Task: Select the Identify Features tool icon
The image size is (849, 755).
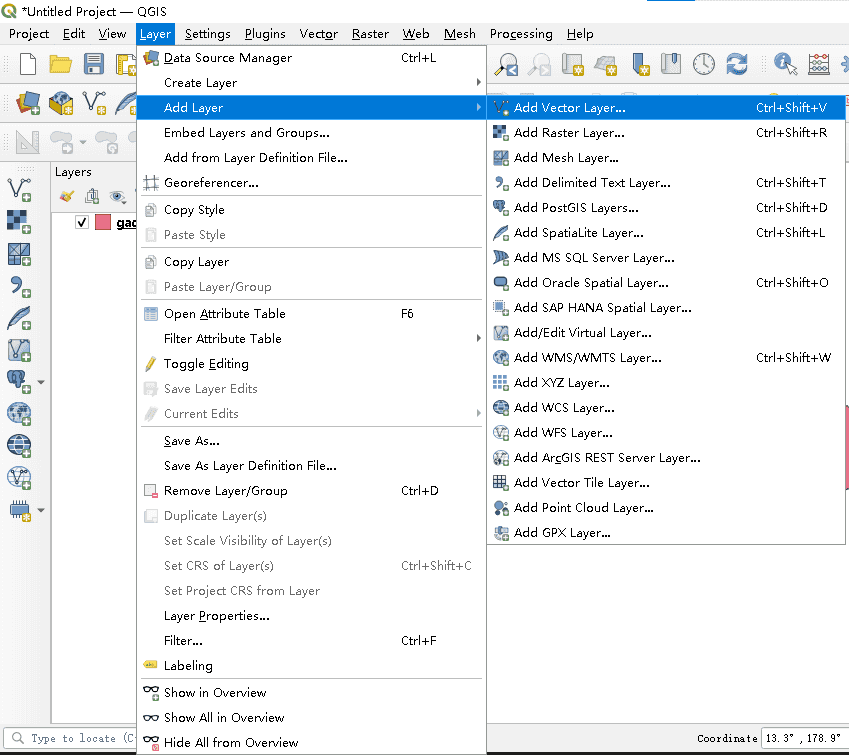Action: point(785,64)
